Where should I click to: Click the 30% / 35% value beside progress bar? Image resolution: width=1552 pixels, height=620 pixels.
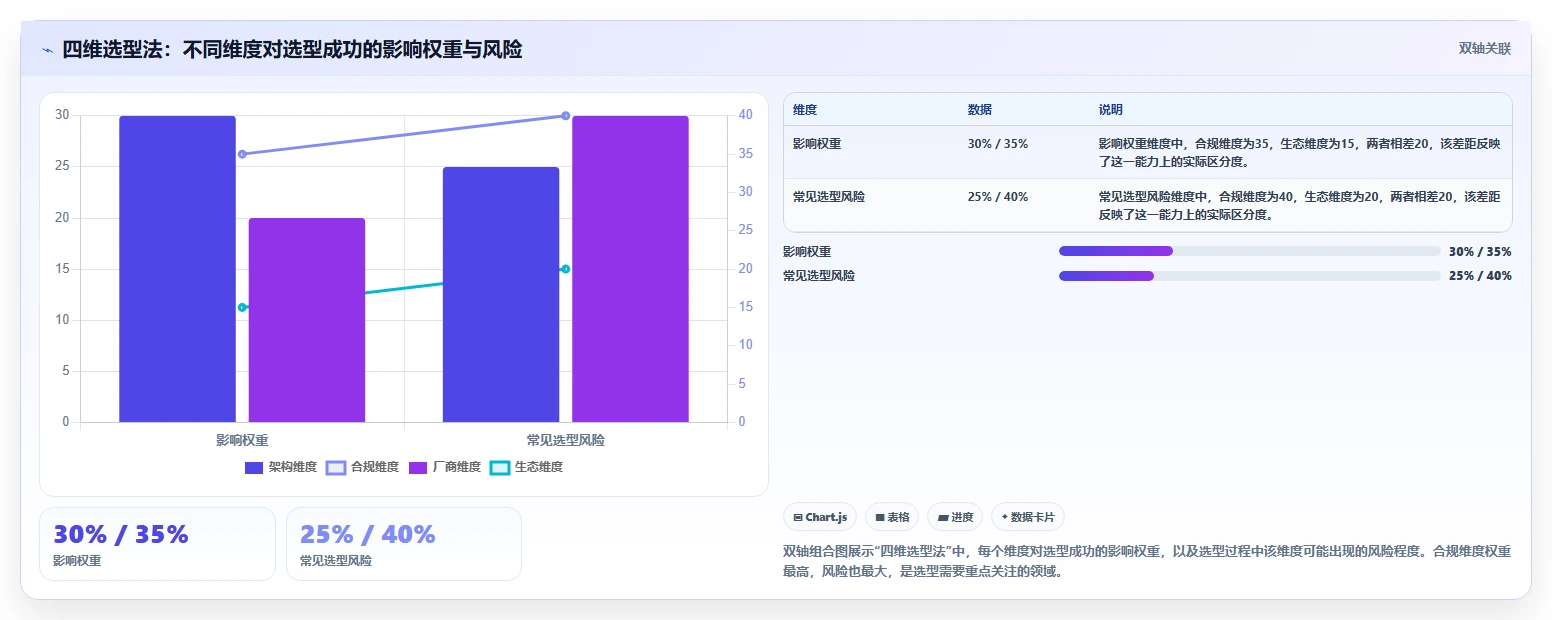[1480, 252]
